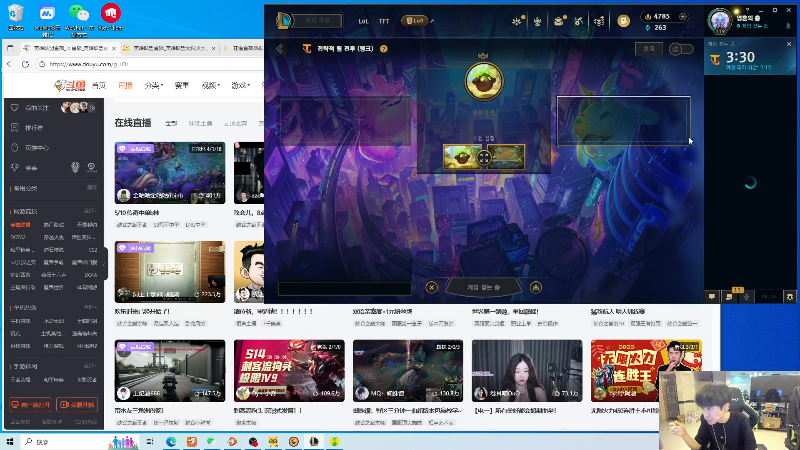800x450 pixels.
Task: Open the LoL tab in League client
Action: pos(363,21)
